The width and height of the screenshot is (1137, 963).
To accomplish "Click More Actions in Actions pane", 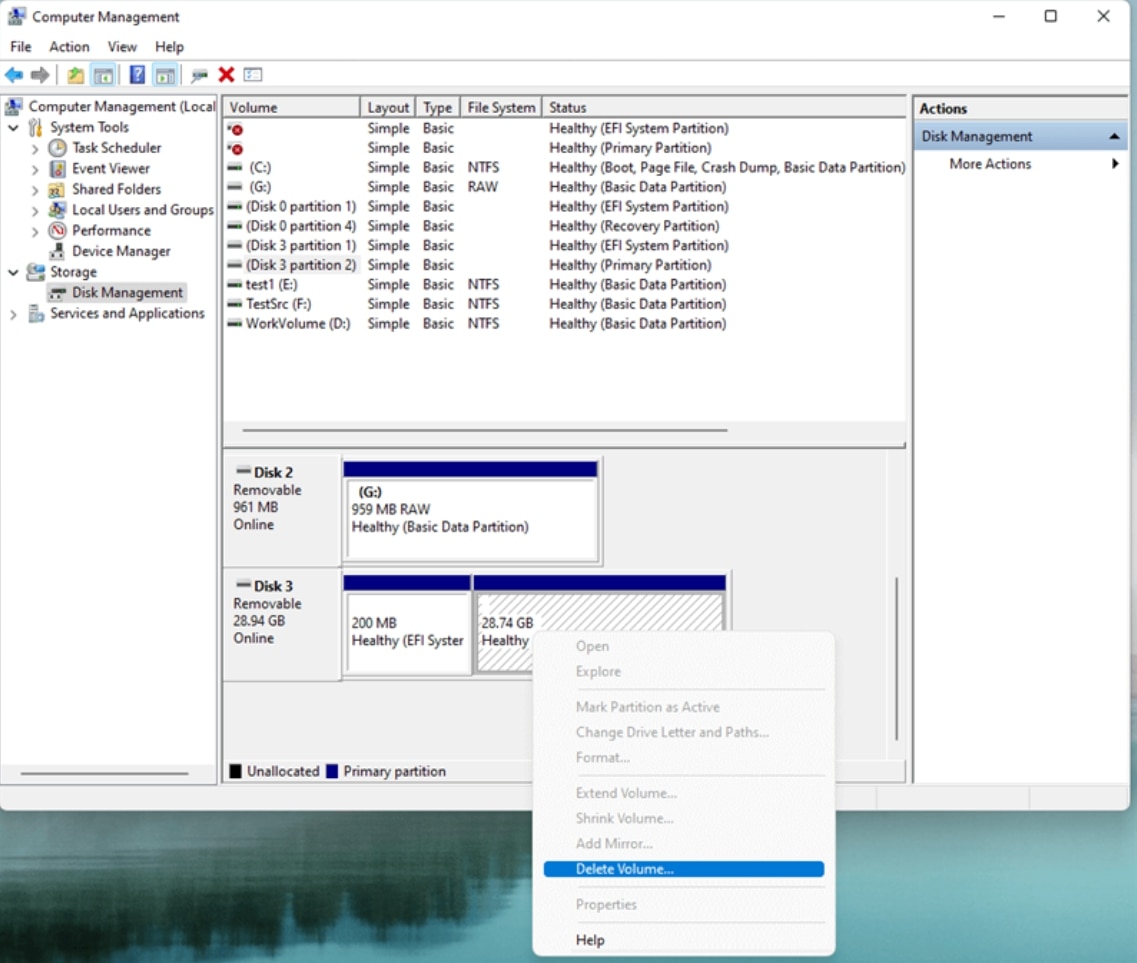I will [990, 164].
